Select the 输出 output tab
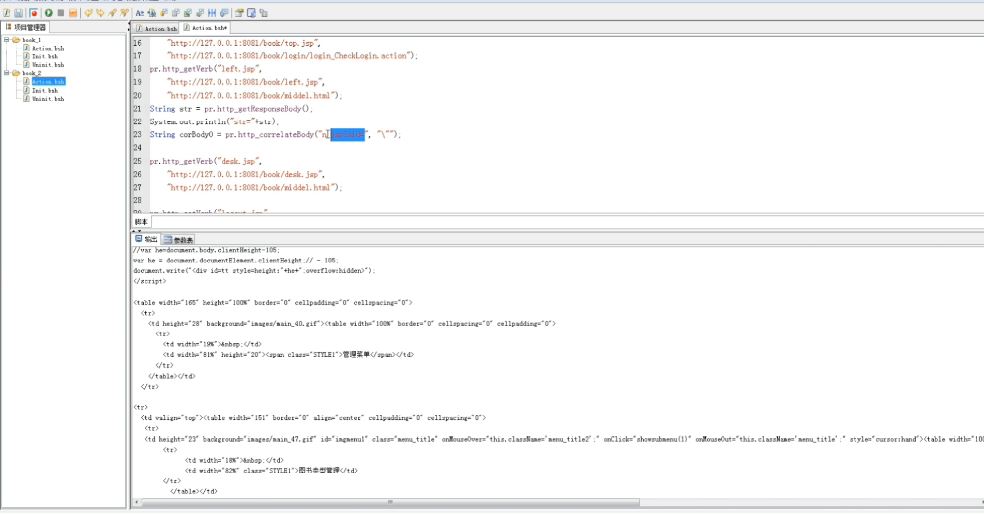The image size is (984, 514). pos(147,240)
